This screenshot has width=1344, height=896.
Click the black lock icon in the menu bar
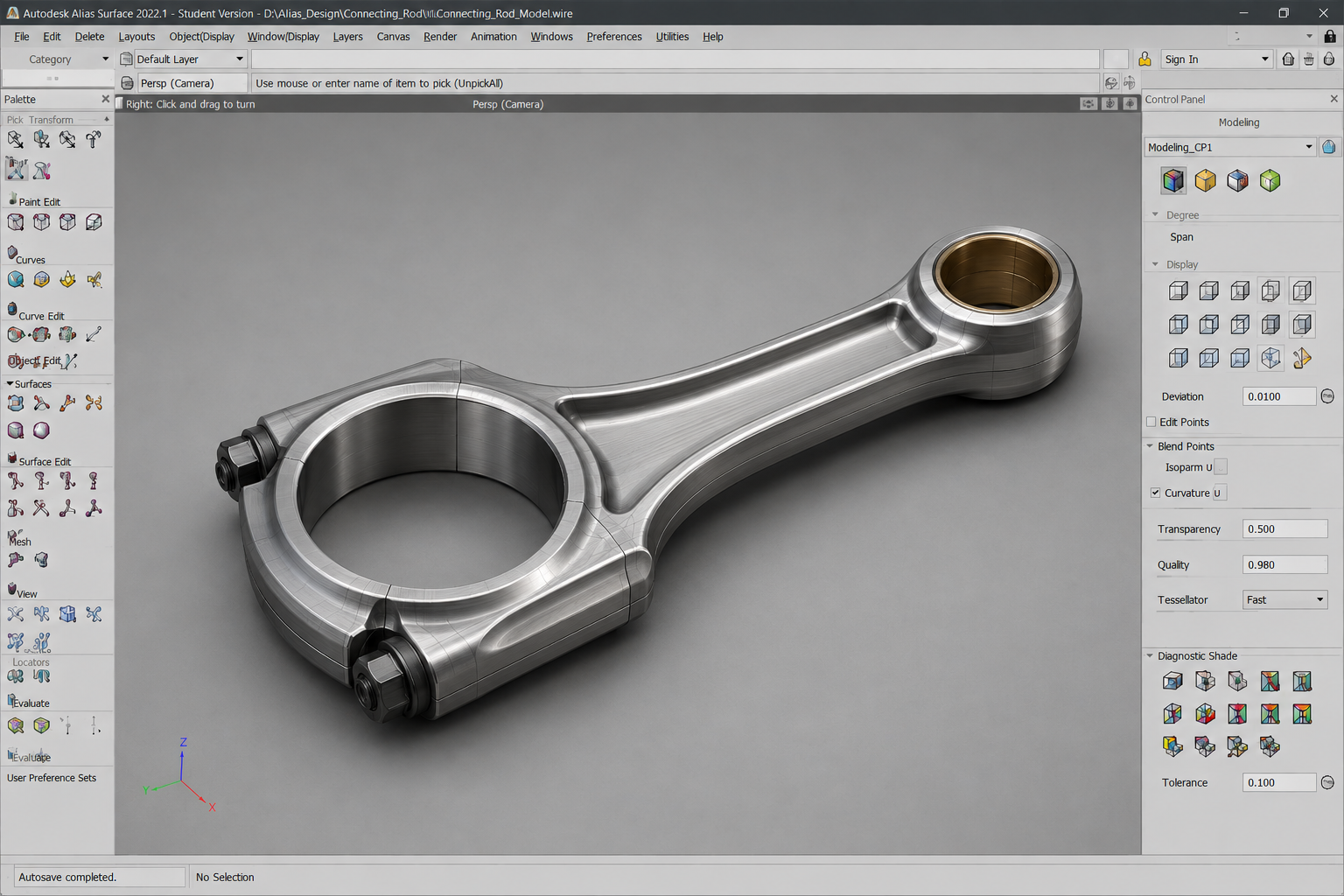[1330, 36]
